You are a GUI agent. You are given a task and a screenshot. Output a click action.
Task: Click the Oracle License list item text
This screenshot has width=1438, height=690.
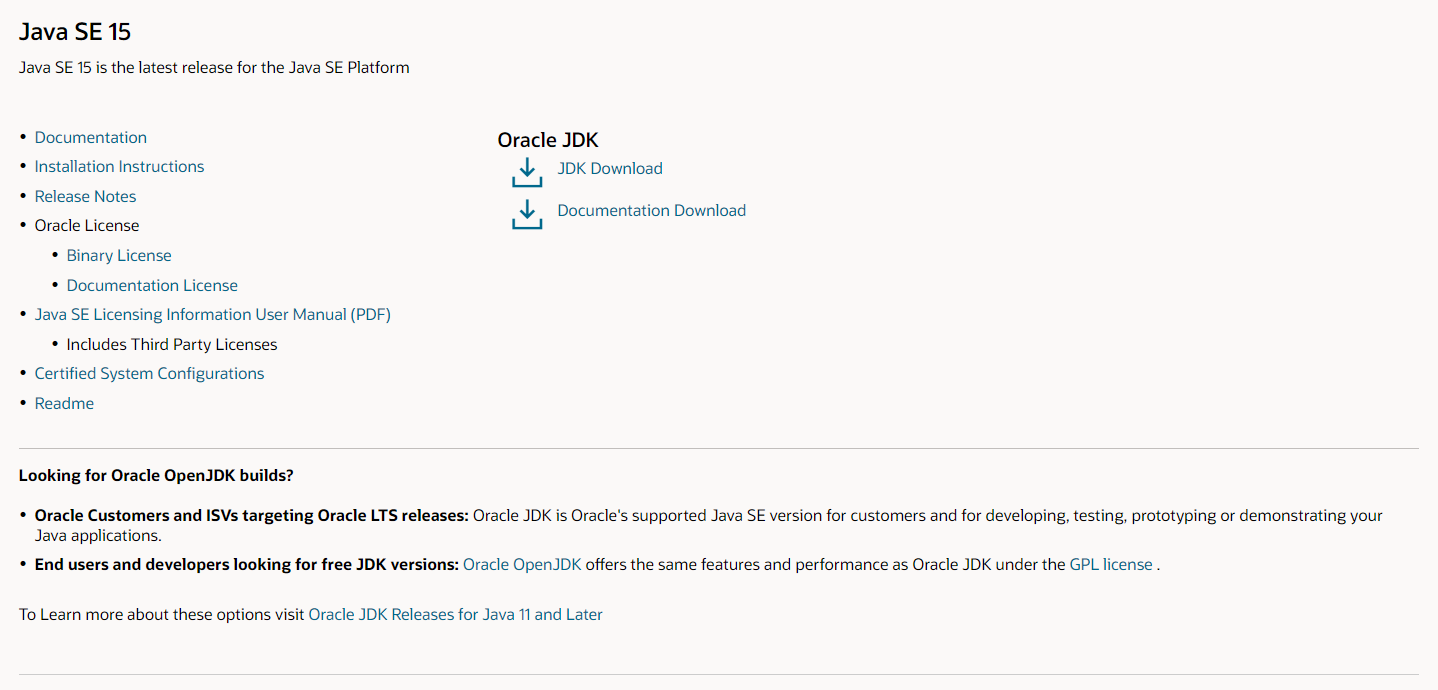click(87, 226)
